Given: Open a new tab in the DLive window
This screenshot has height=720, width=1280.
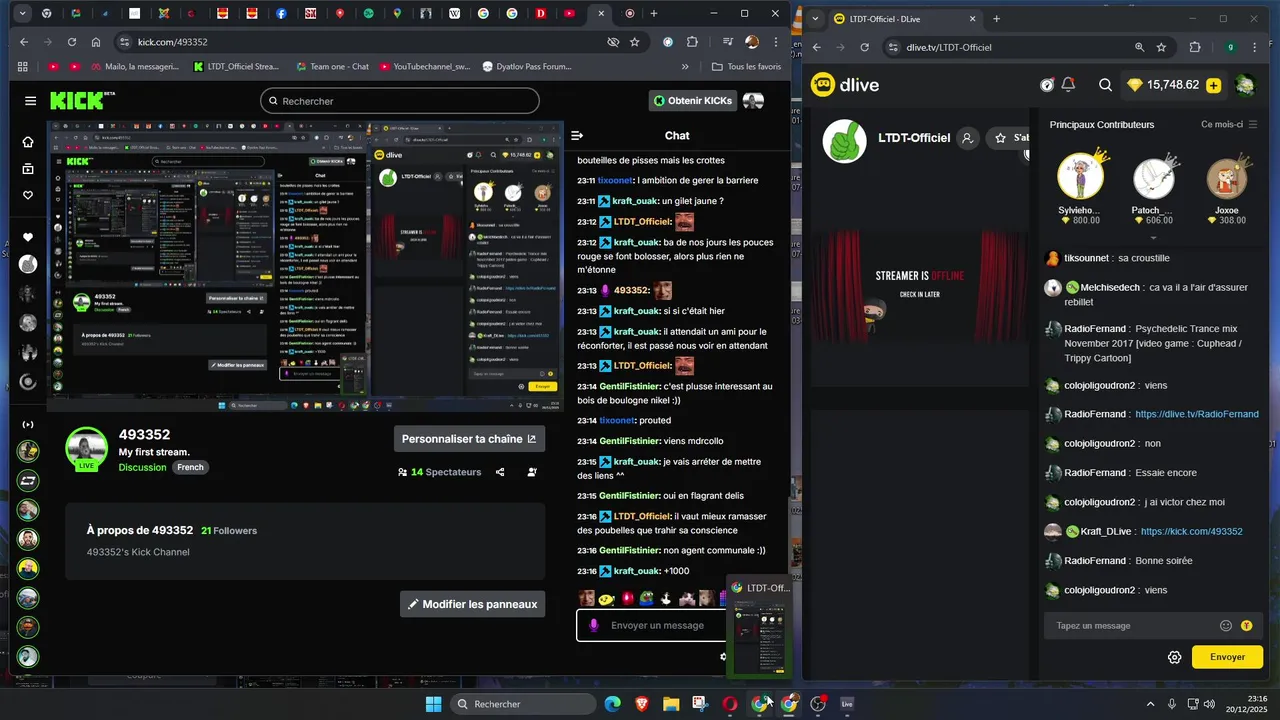Looking at the screenshot, I should pyautogui.click(x=996, y=19).
